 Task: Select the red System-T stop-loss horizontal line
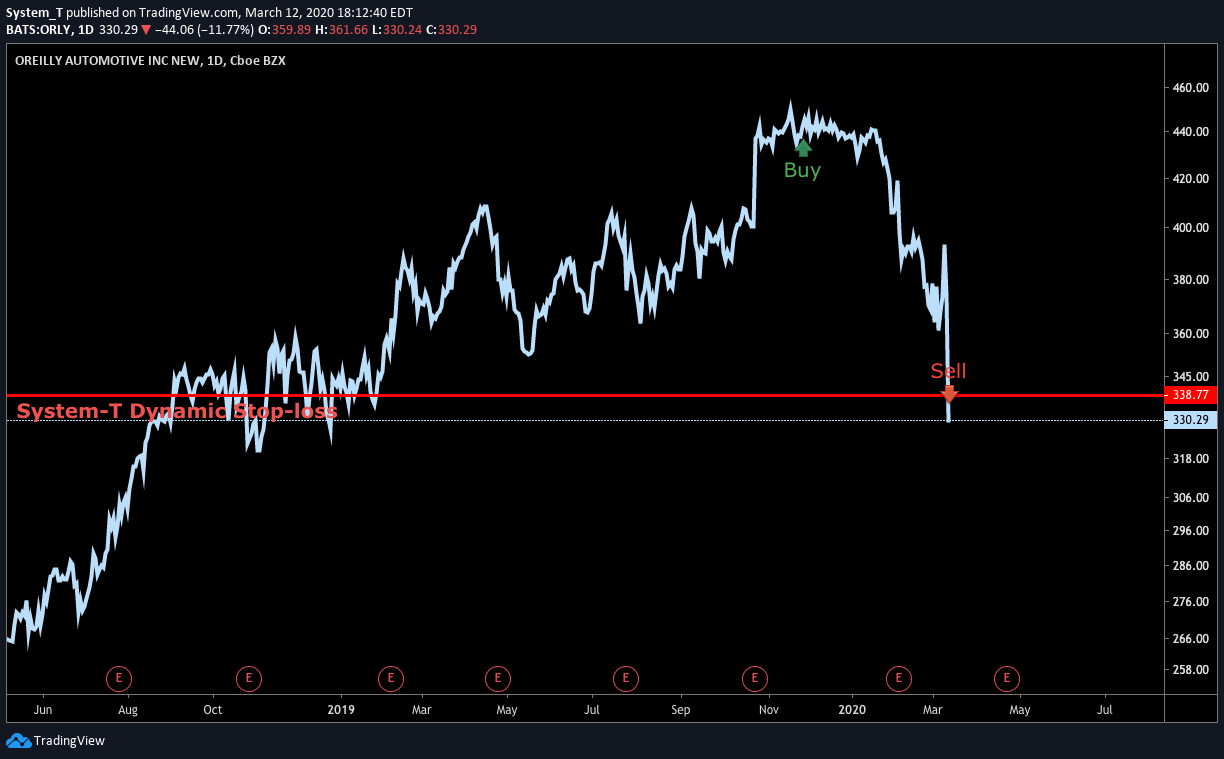pyautogui.click(x=585, y=396)
